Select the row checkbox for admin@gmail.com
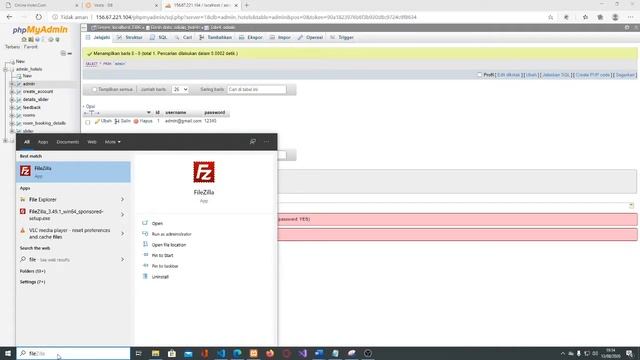640x360 pixels. 87,122
